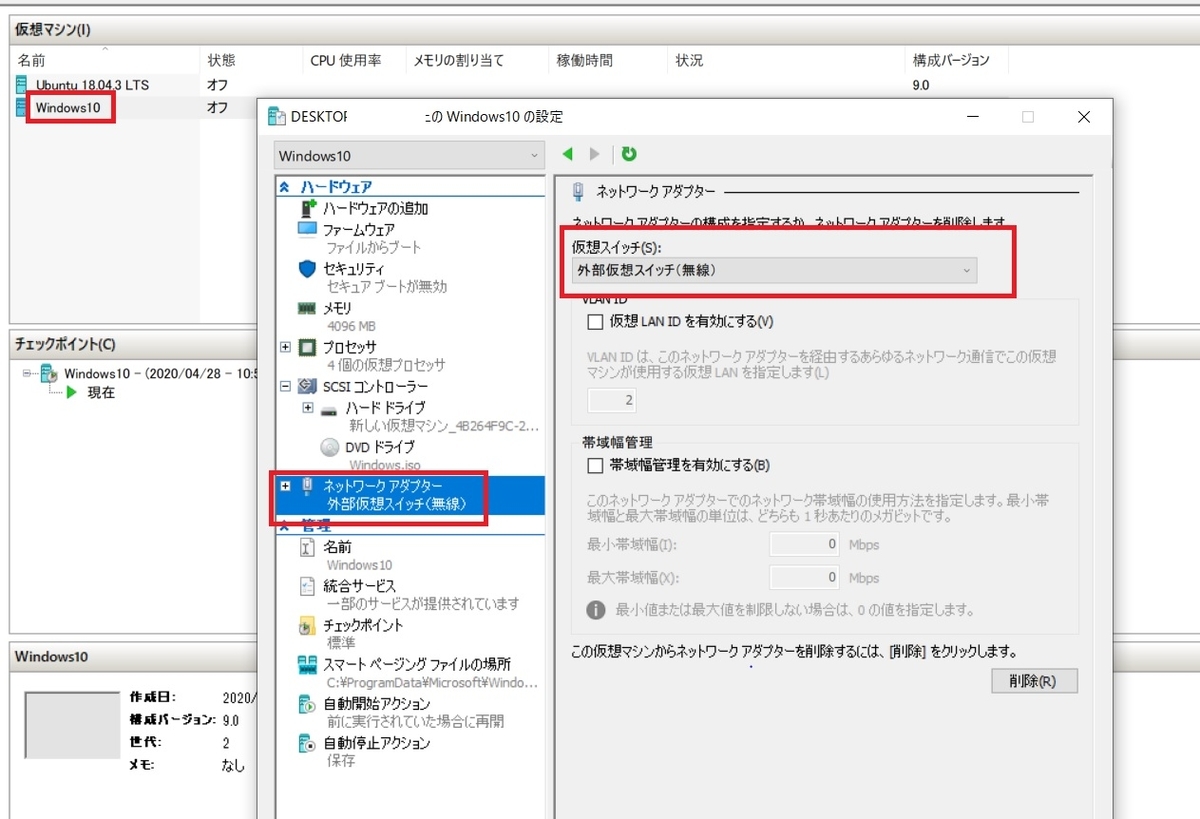
Task: Click the Windows10 VM thumbnail in details pane
Action: click(72, 725)
